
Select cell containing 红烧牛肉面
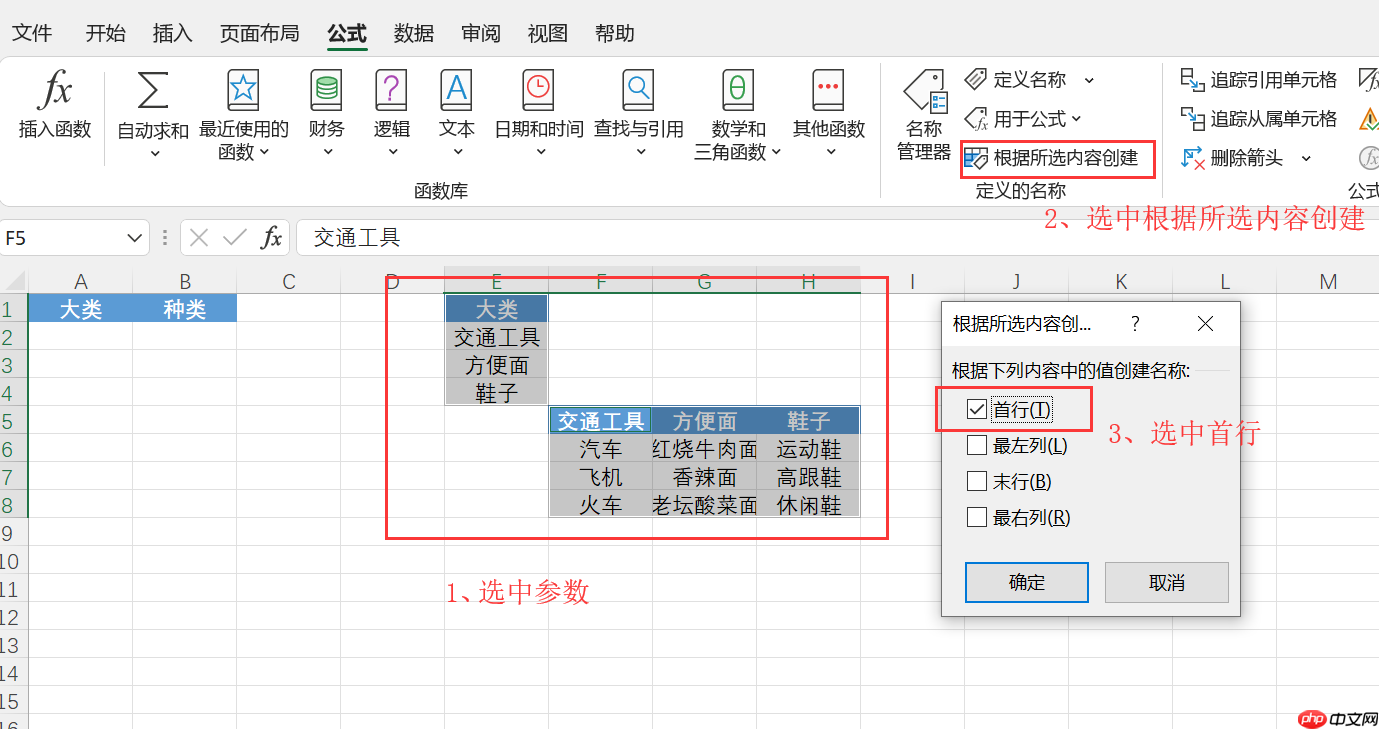click(x=705, y=449)
